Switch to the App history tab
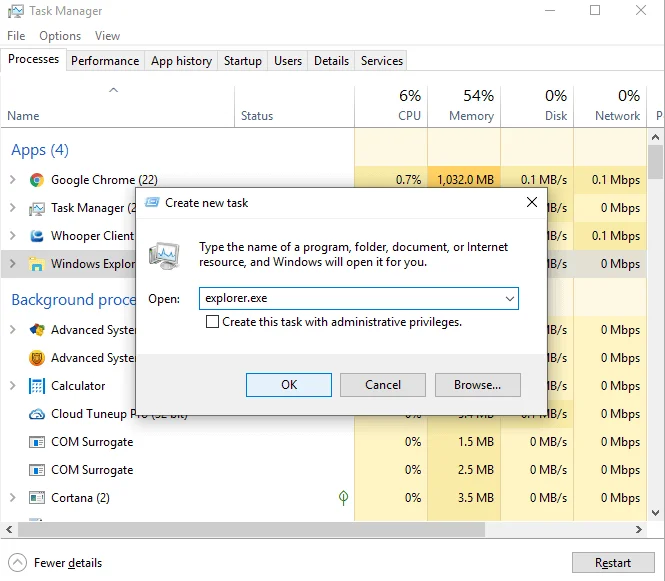 pos(181,61)
